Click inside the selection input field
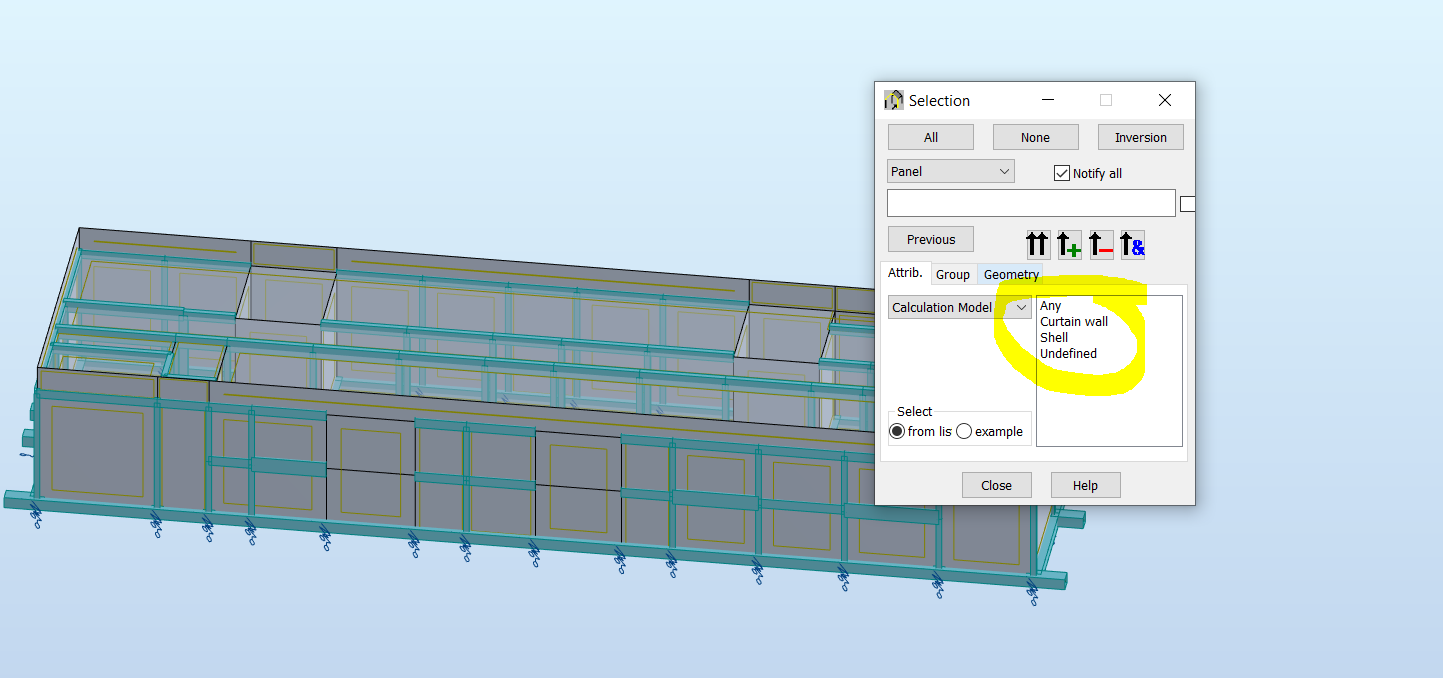Viewport: 1443px width, 678px height. point(1030,203)
